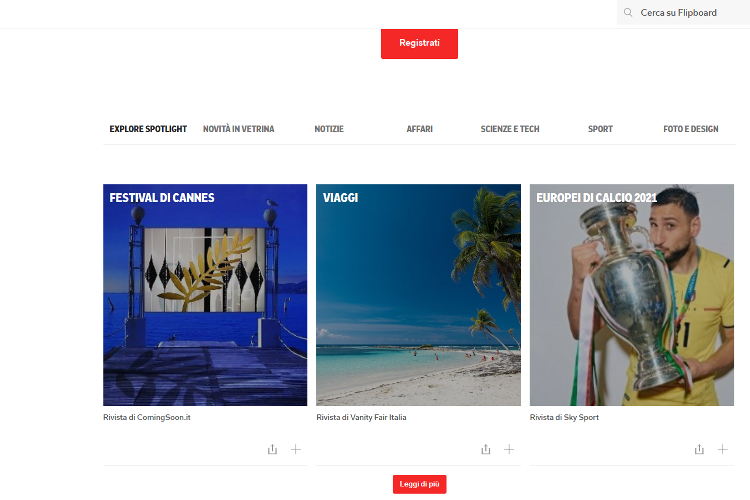750x500 pixels.
Task: Click the Leggi di più button
Action: [x=419, y=484]
